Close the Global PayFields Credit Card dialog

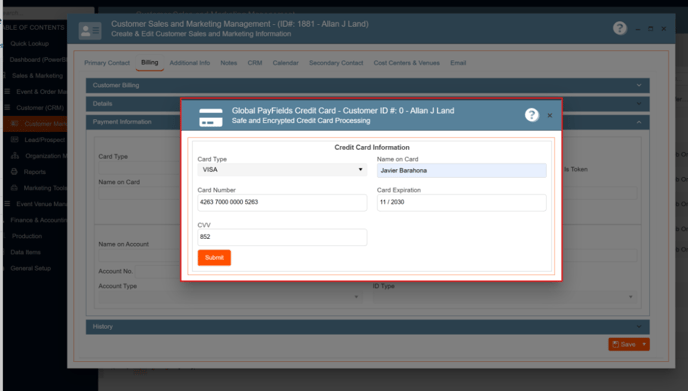[x=549, y=115]
